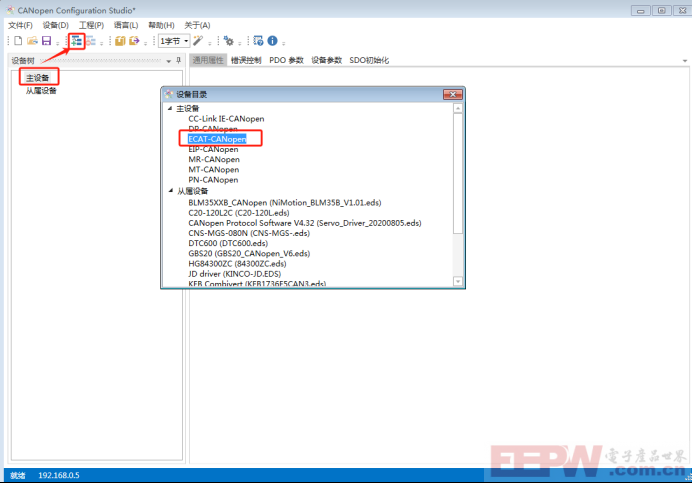The height and width of the screenshot is (483, 692).
Task: Select ECAT-CANopen master device
Action: pyautogui.click(x=217, y=139)
